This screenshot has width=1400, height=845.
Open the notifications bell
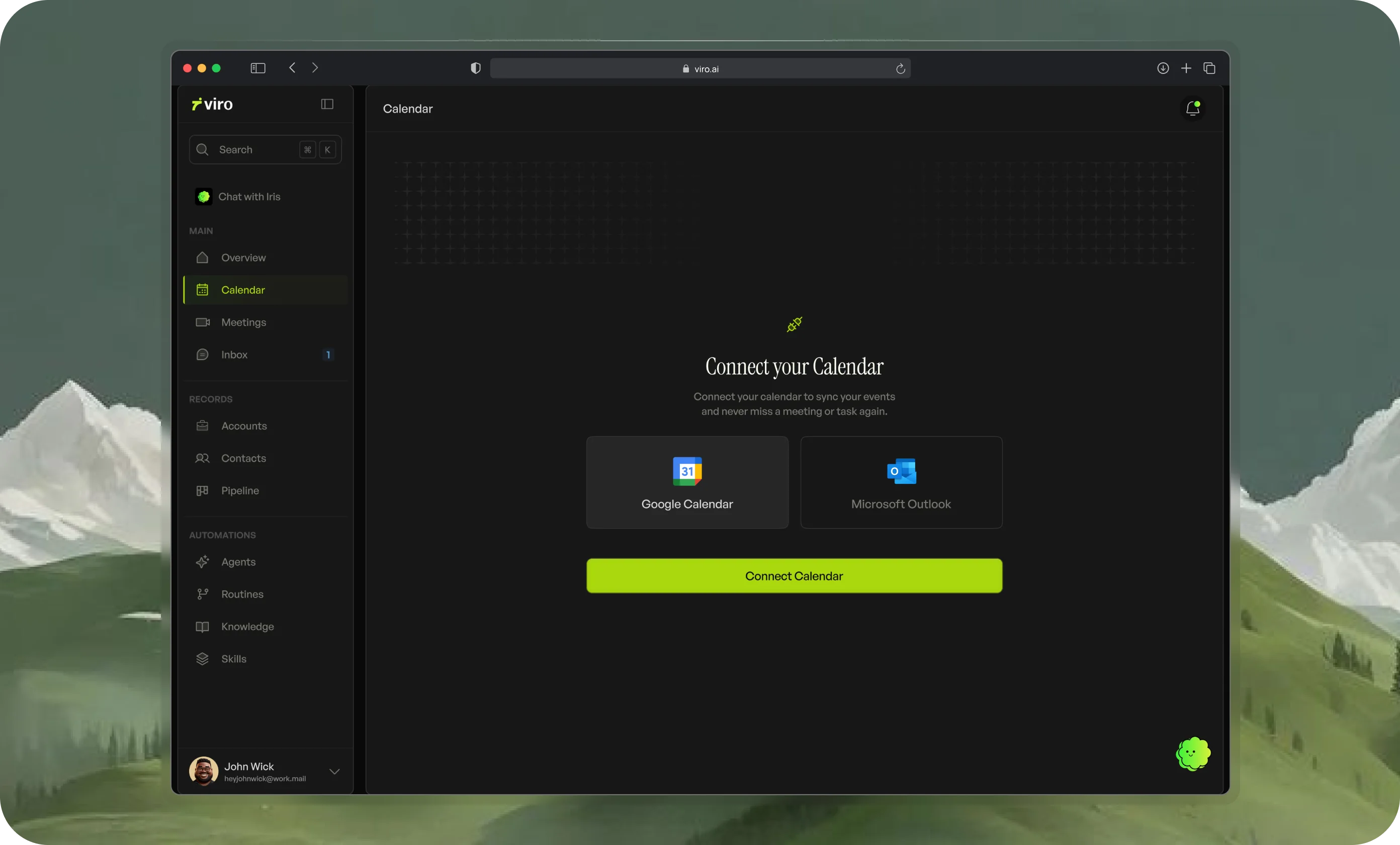click(1193, 108)
